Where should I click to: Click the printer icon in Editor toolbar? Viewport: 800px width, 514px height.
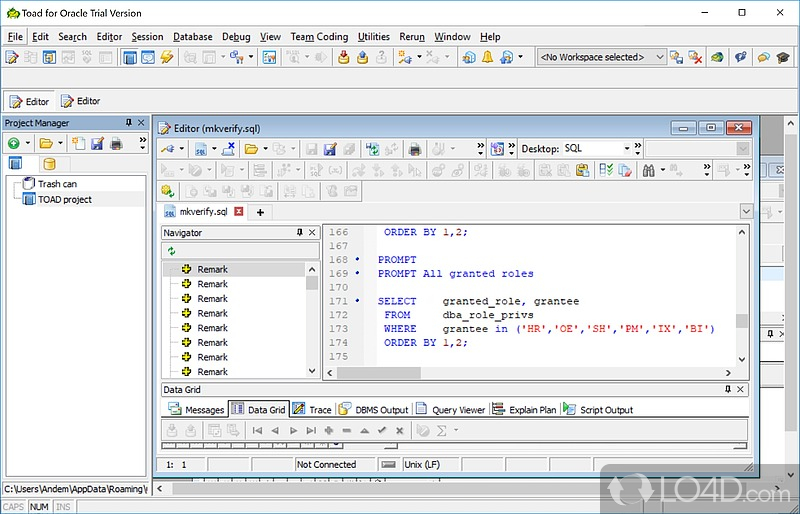pyautogui.click(x=414, y=149)
